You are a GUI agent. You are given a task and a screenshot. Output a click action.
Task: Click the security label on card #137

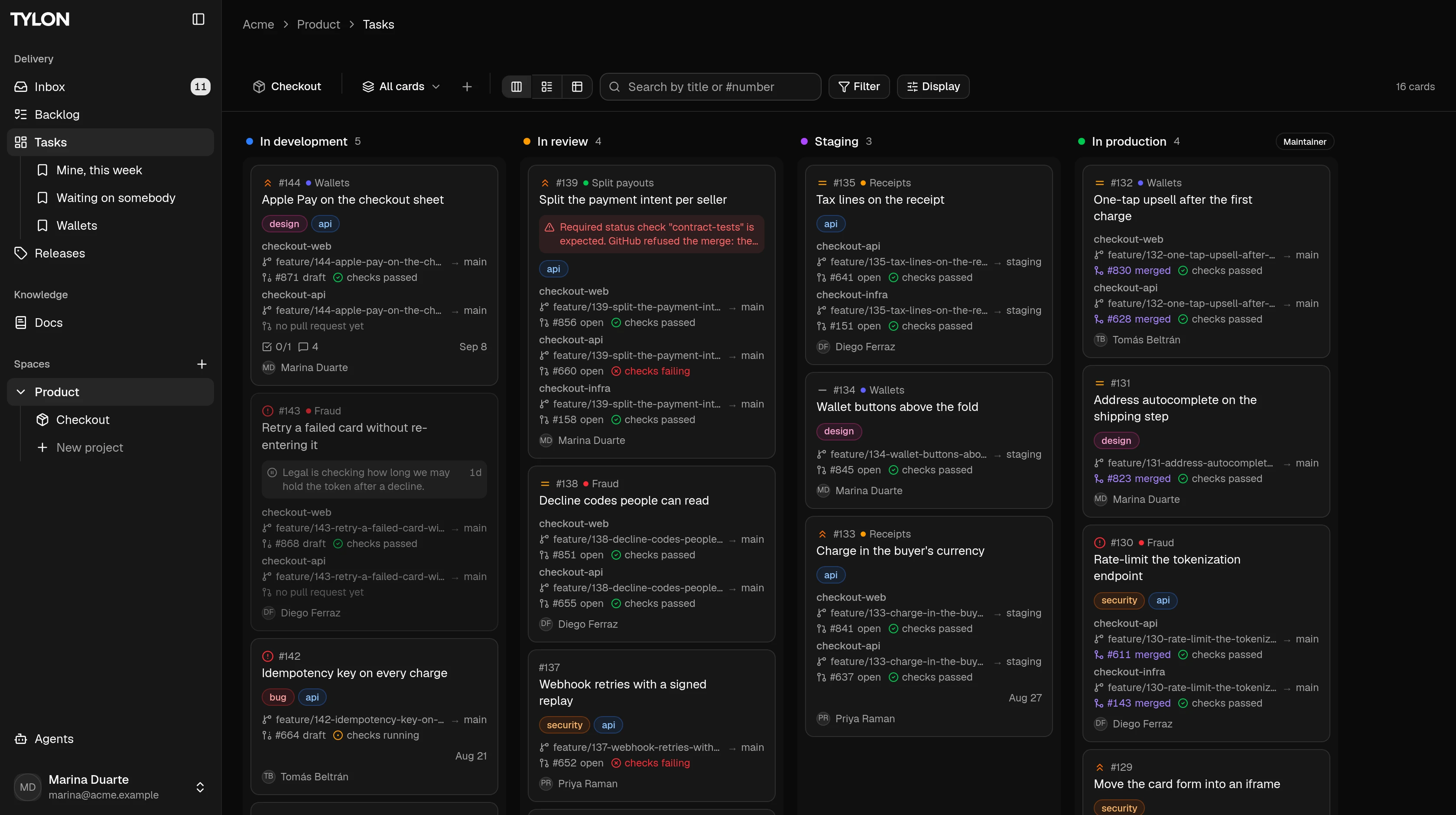564,725
